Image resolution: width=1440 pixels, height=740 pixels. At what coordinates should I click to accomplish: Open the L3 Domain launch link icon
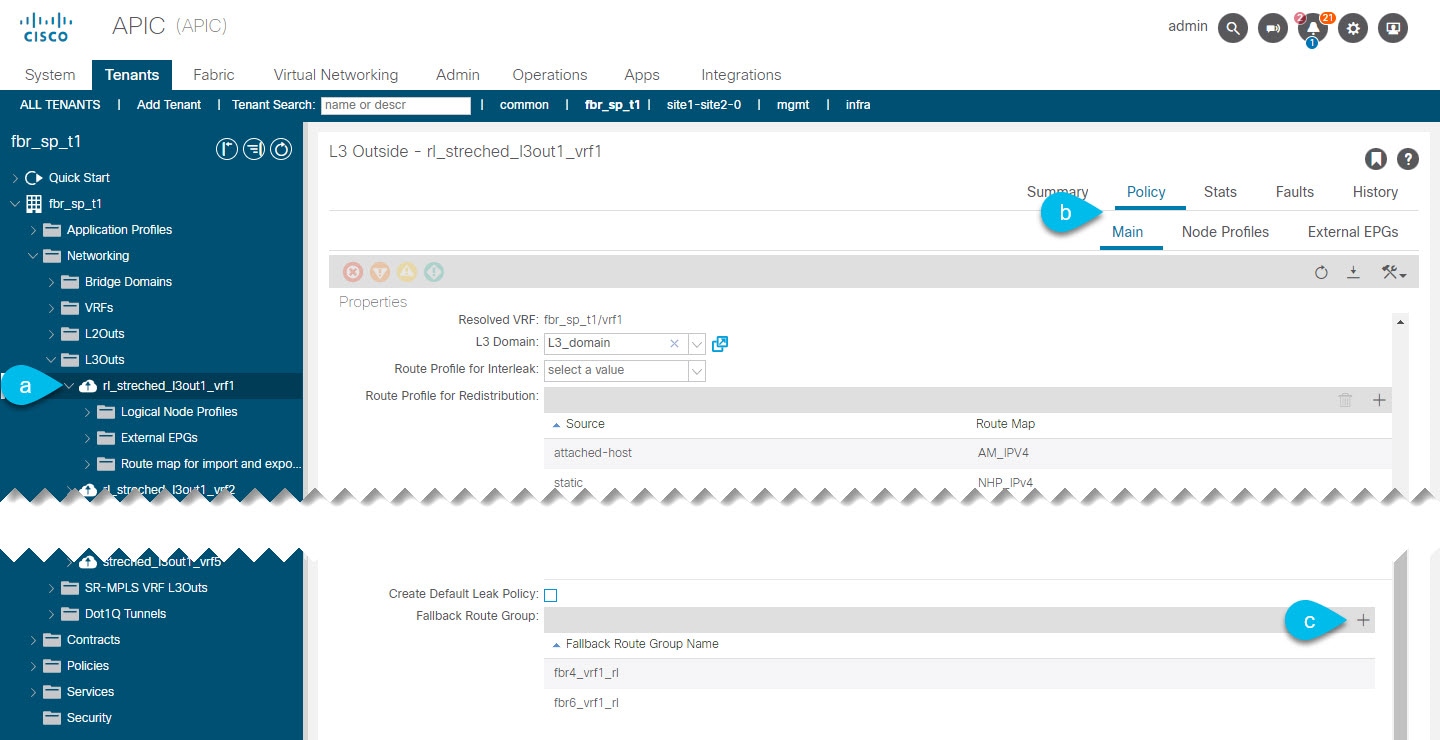click(x=720, y=344)
